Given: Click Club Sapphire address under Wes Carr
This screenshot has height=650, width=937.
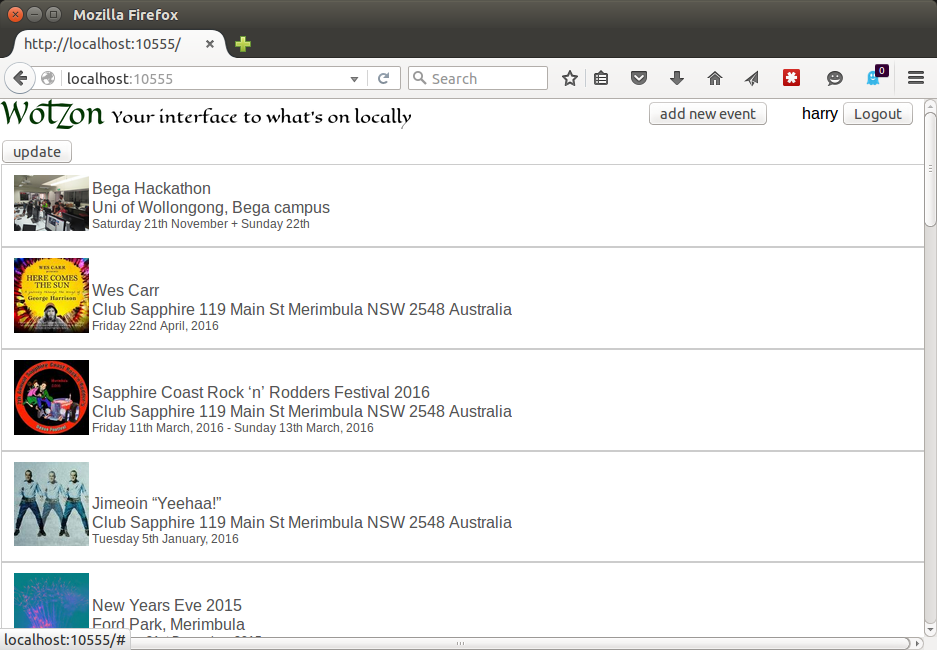Looking at the screenshot, I should [x=302, y=309].
